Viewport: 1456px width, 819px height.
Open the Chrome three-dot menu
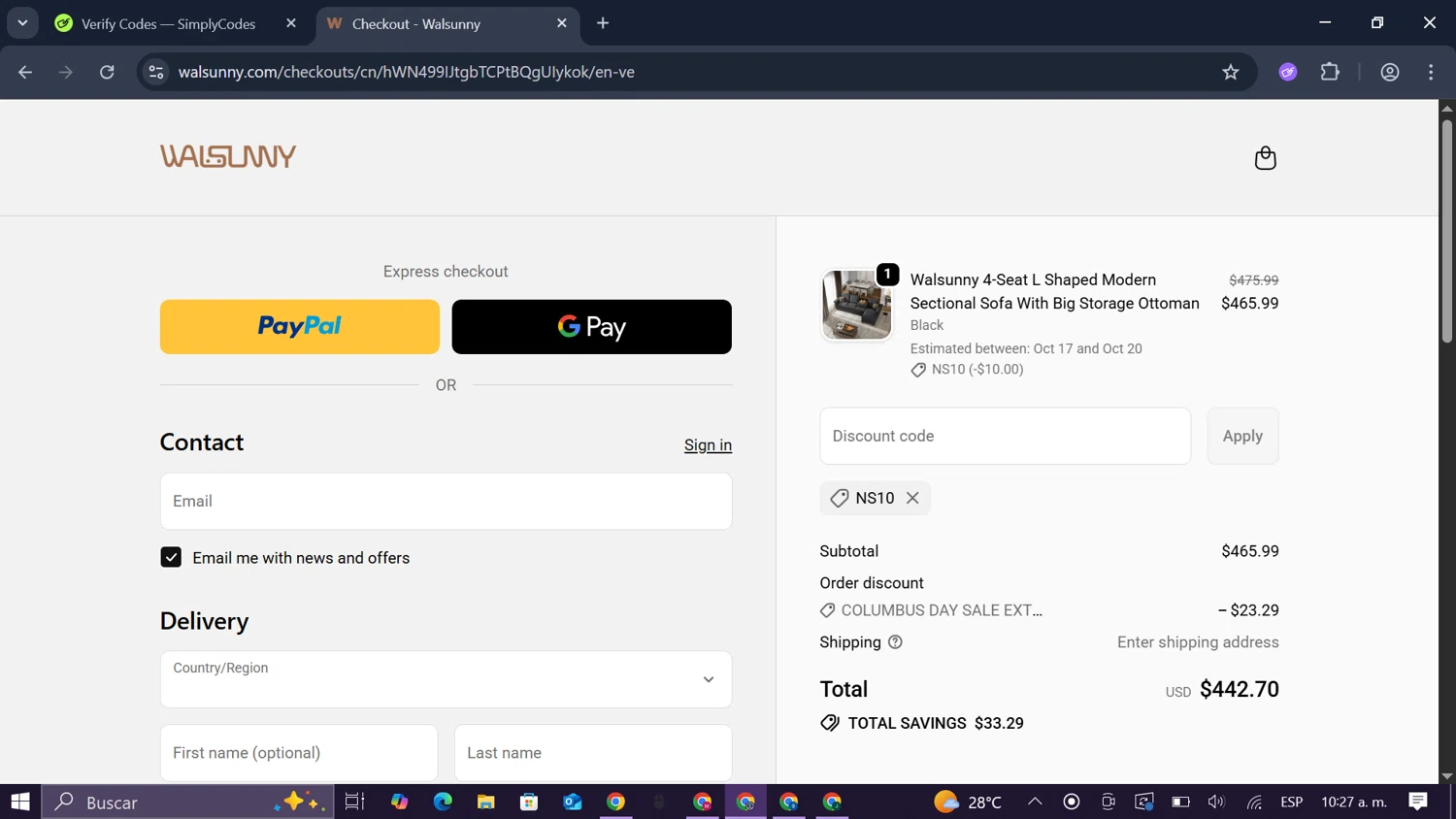tap(1431, 72)
